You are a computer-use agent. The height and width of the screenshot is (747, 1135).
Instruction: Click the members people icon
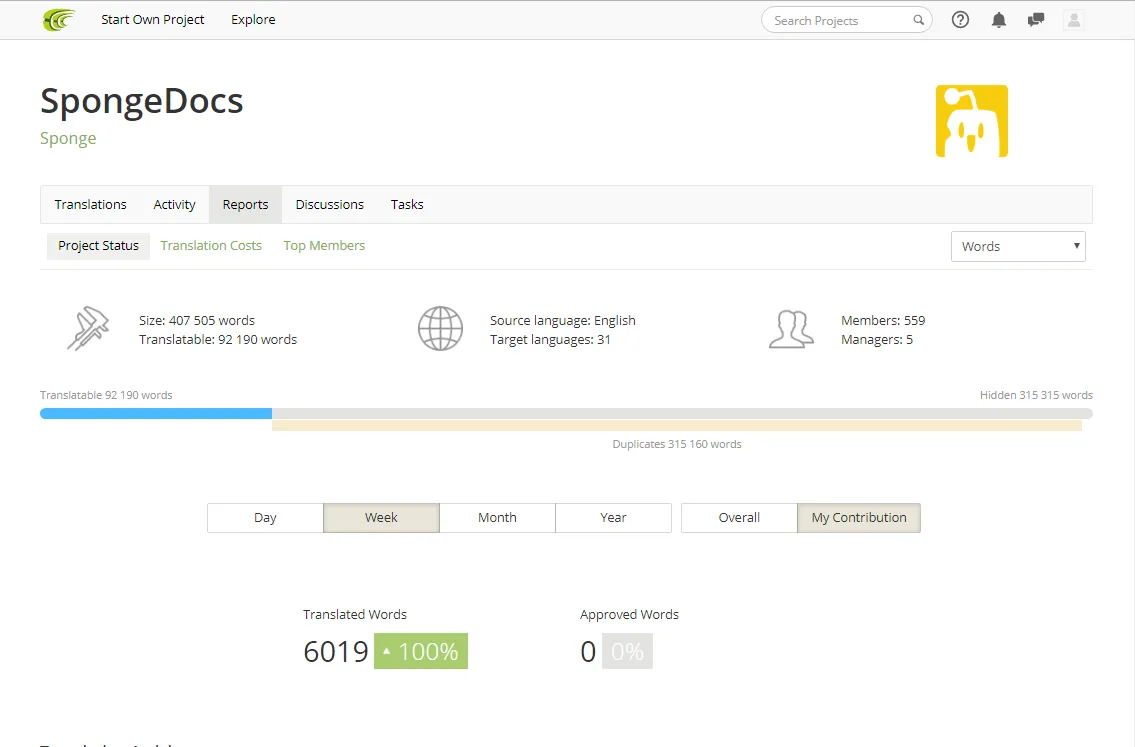791,329
